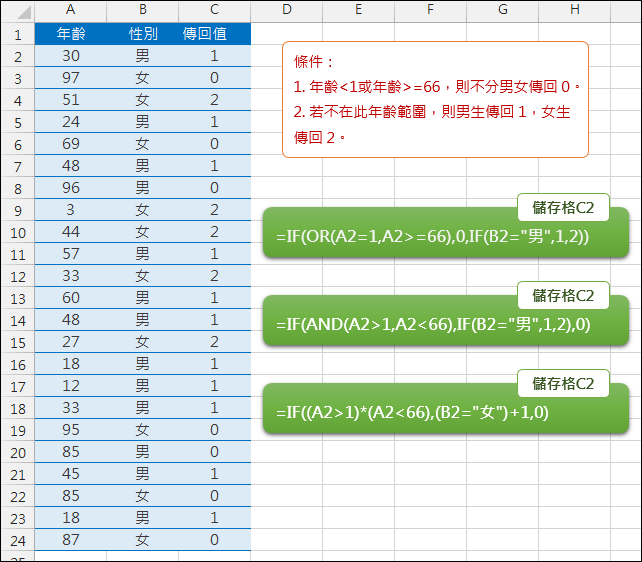
Task: Select row 24 header
Action: coord(18,540)
